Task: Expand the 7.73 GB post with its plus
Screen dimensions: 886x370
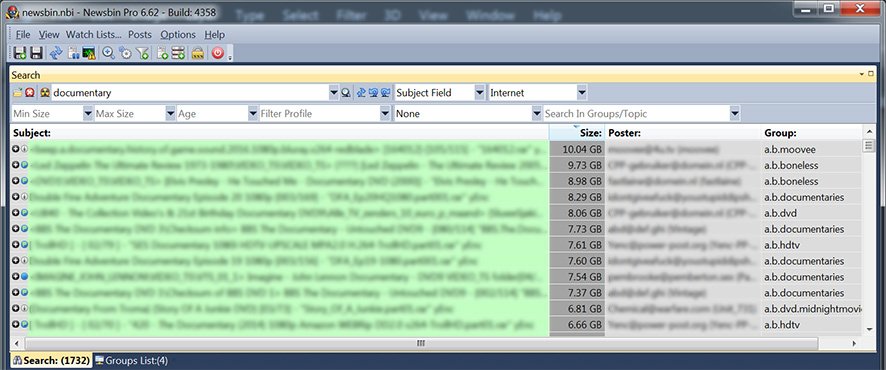Action: [x=16, y=229]
